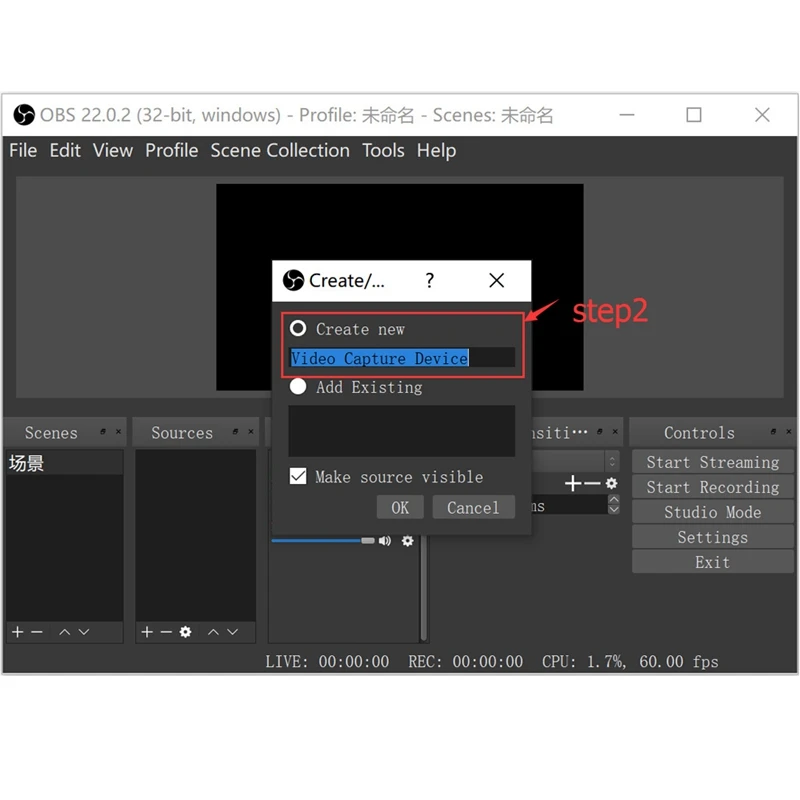The image size is (800, 800).
Task: Click the help question mark in Create dialog
Action: click(x=430, y=281)
